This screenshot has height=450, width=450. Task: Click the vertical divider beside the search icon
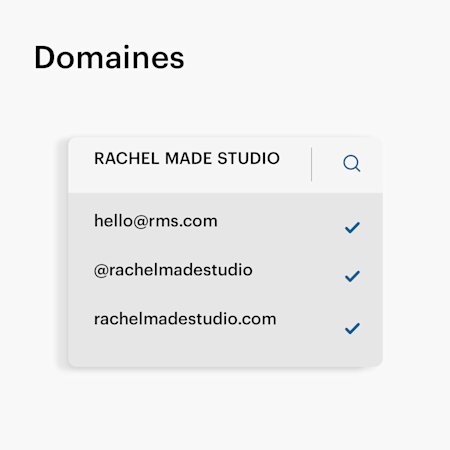point(311,165)
